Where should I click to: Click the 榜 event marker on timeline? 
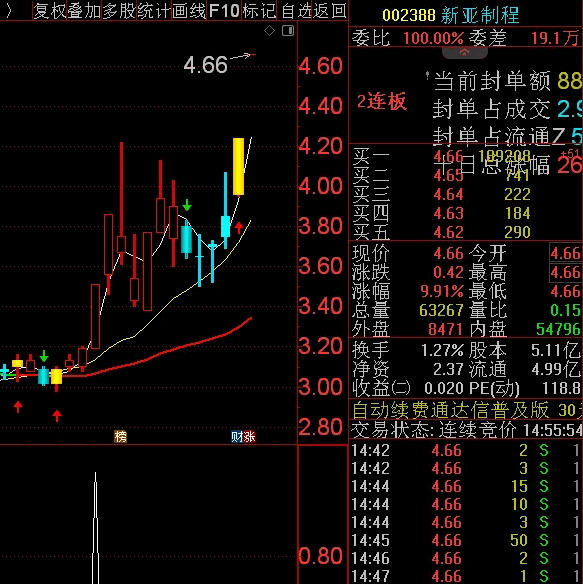point(120,436)
